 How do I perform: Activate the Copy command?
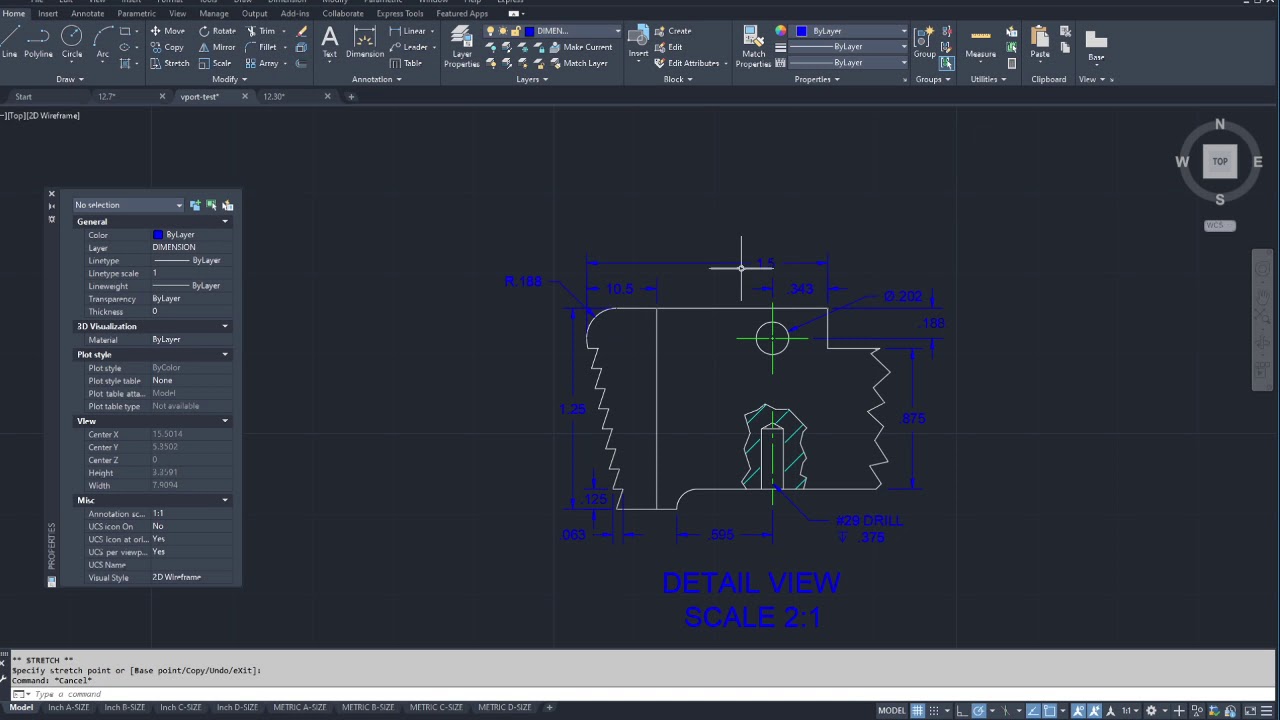pyautogui.click(x=167, y=47)
